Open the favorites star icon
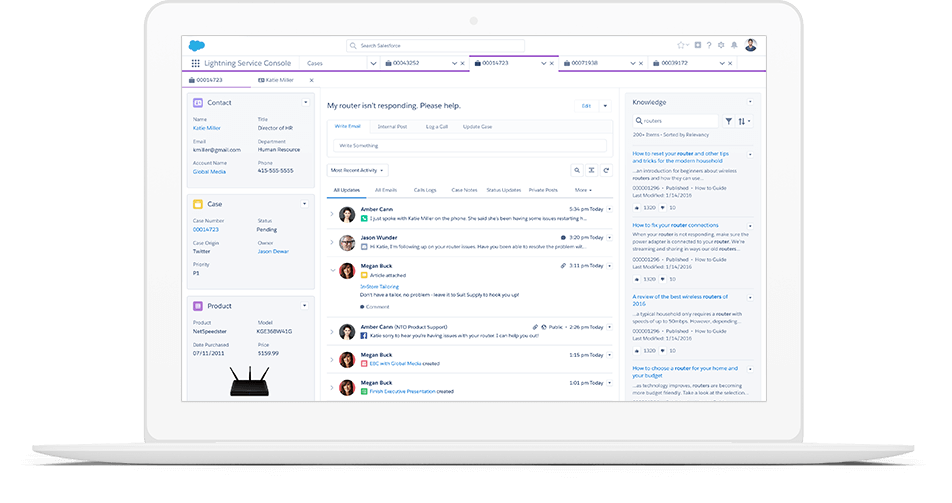952x503 pixels. pos(681,45)
